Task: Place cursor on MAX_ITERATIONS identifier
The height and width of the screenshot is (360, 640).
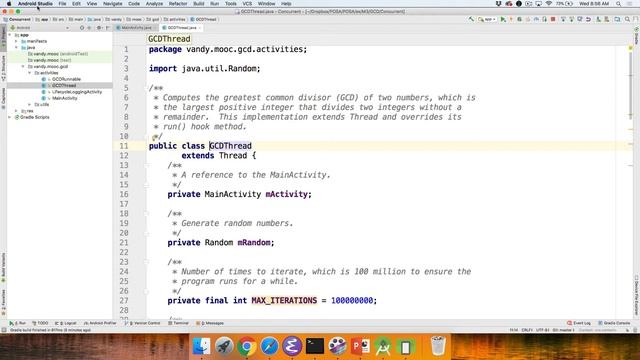Action: 284,300
